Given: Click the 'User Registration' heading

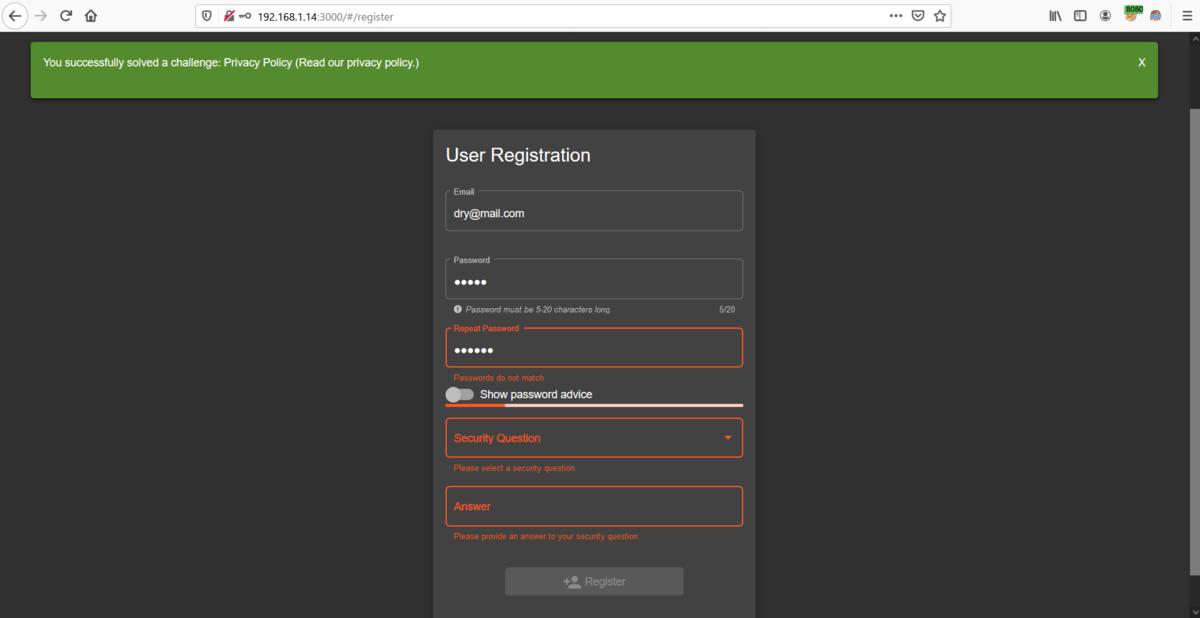Looking at the screenshot, I should click(x=518, y=155).
